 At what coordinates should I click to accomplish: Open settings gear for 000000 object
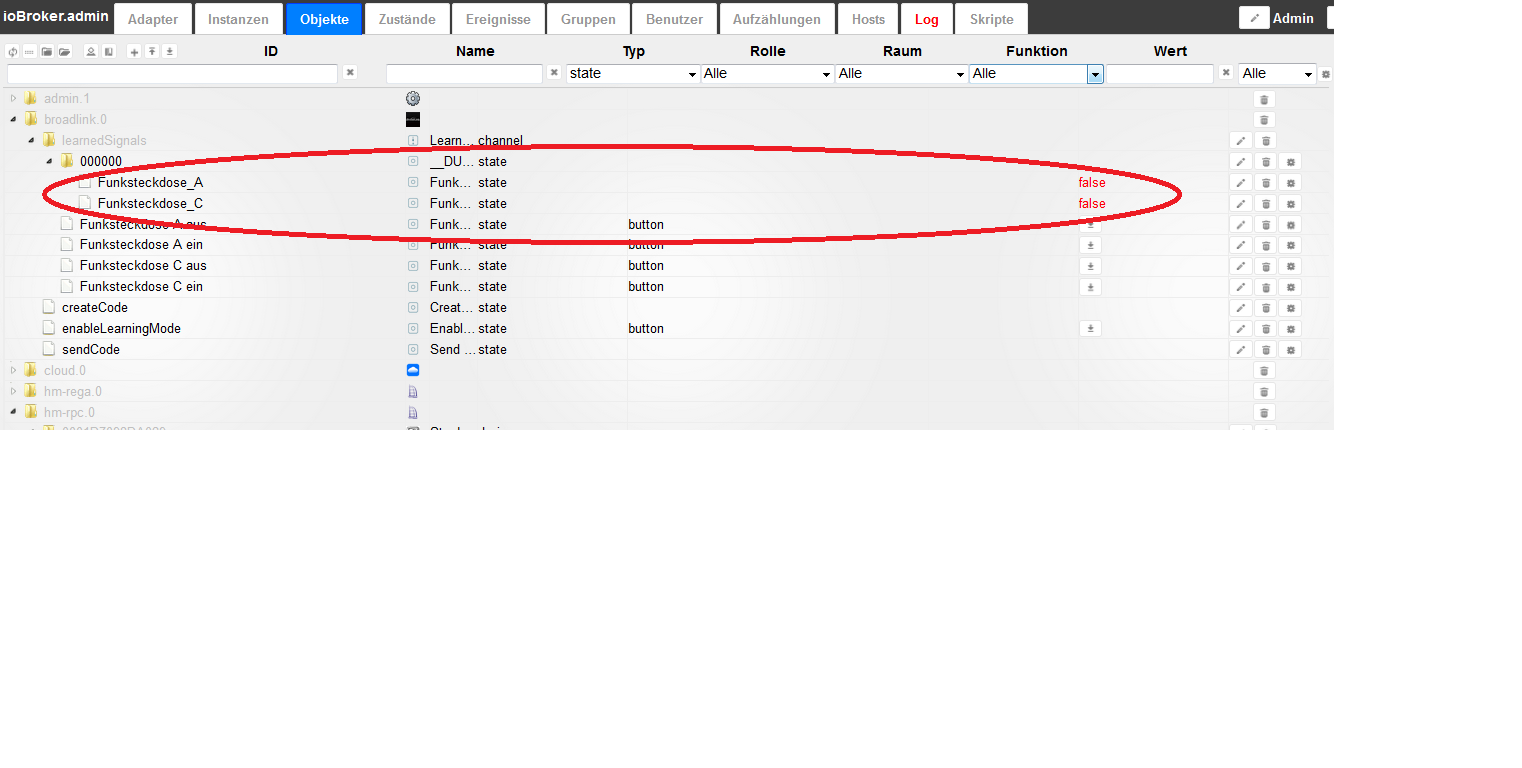1291,162
